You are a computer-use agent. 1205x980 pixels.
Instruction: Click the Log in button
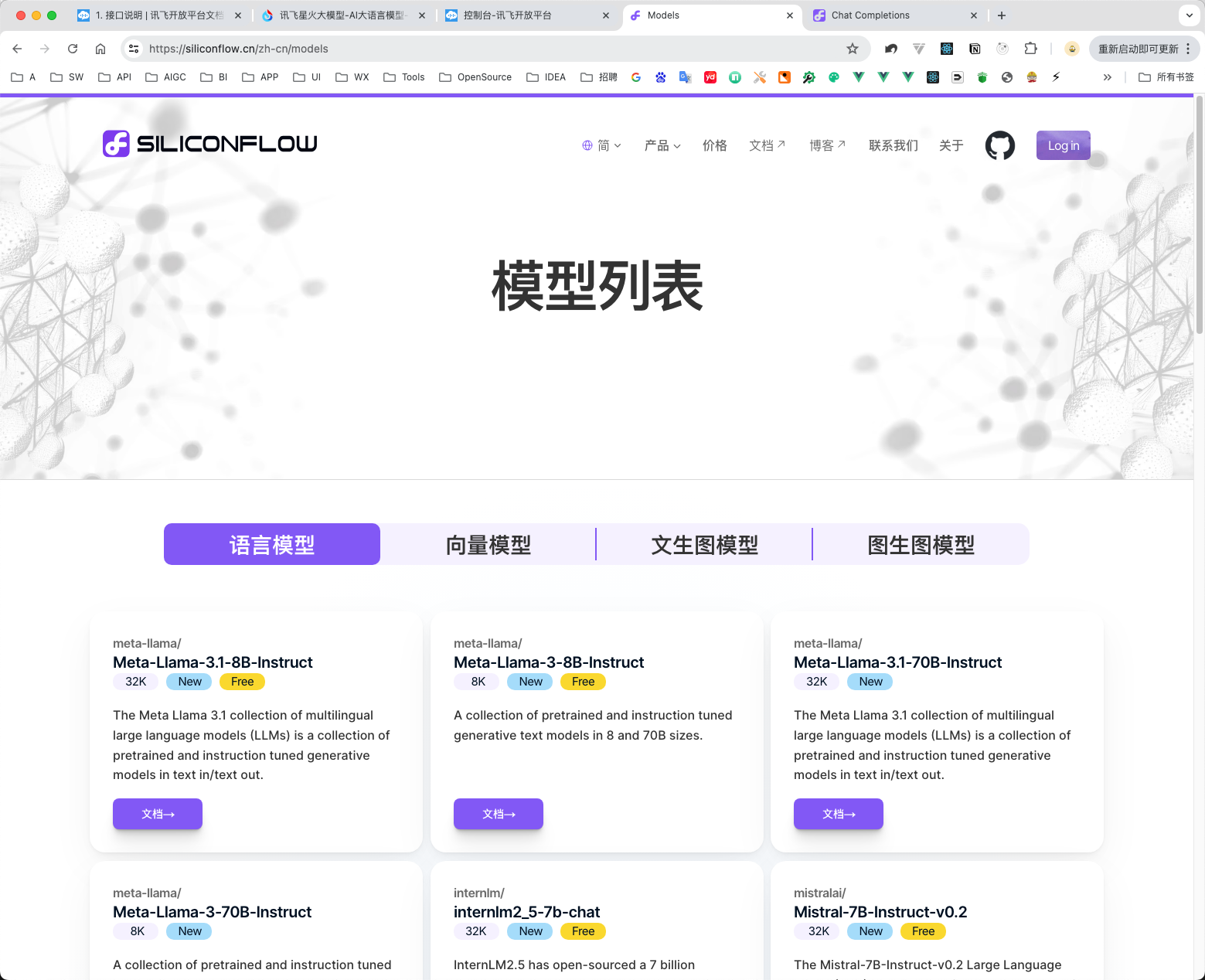pos(1063,145)
